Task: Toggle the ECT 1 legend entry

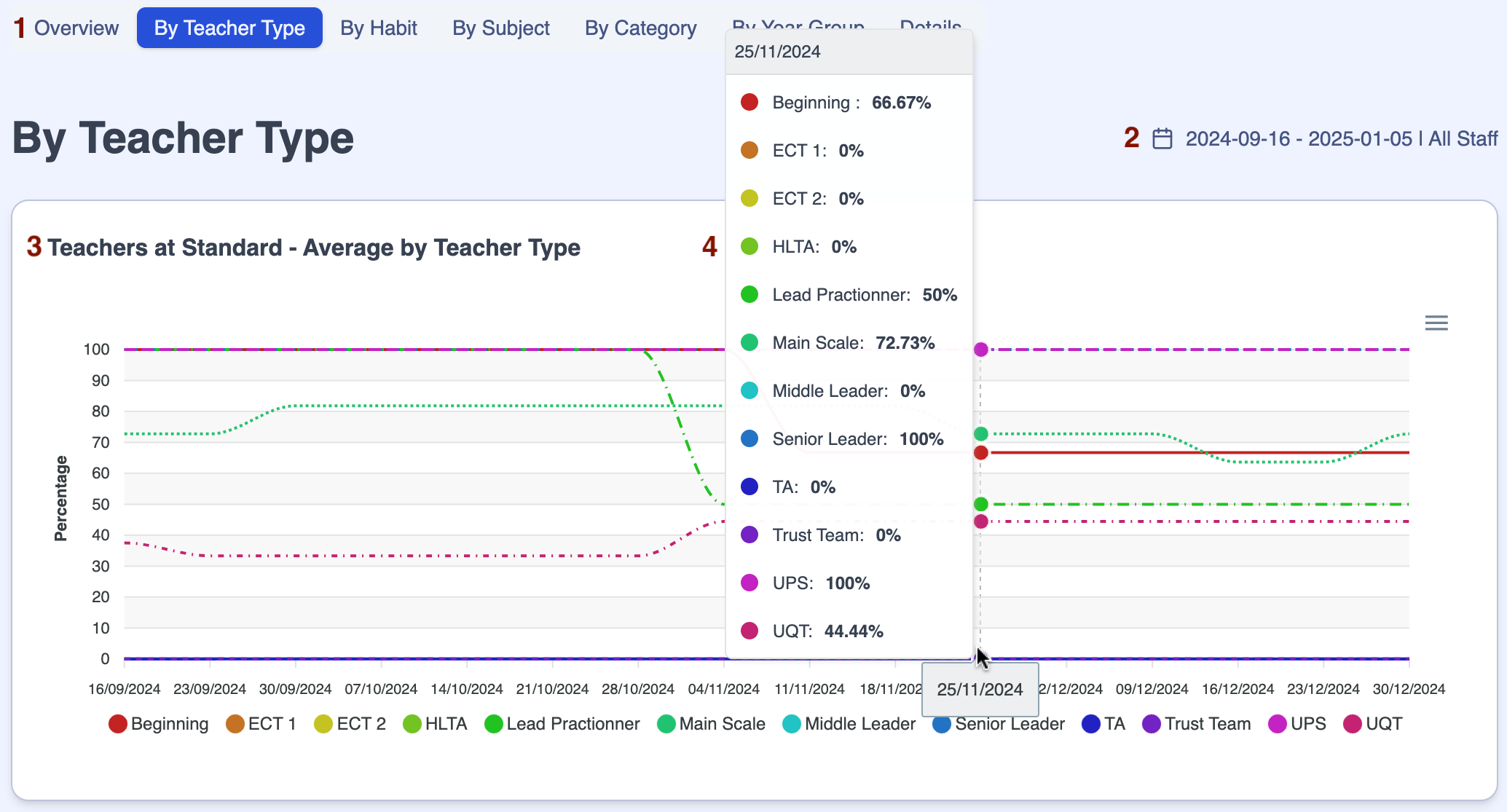Action: click(x=261, y=724)
